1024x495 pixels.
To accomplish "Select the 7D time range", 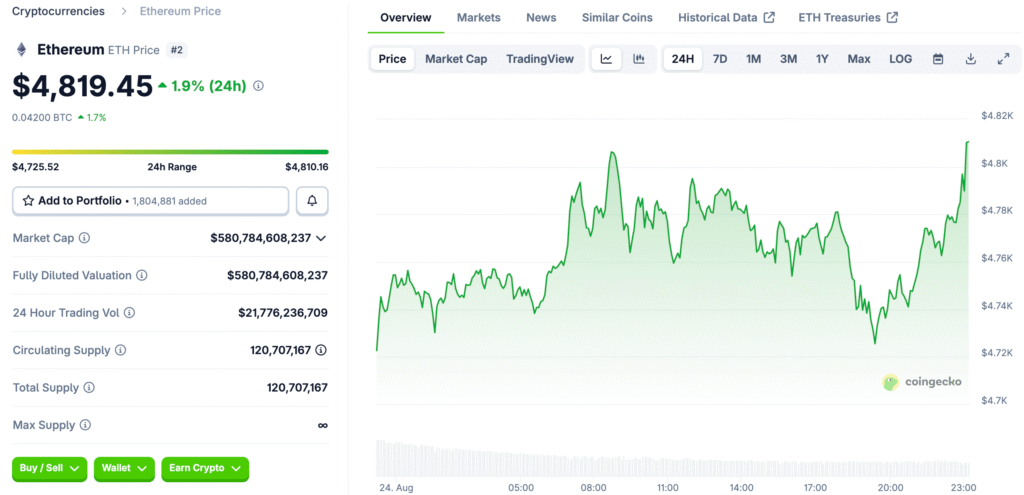I will coord(720,59).
